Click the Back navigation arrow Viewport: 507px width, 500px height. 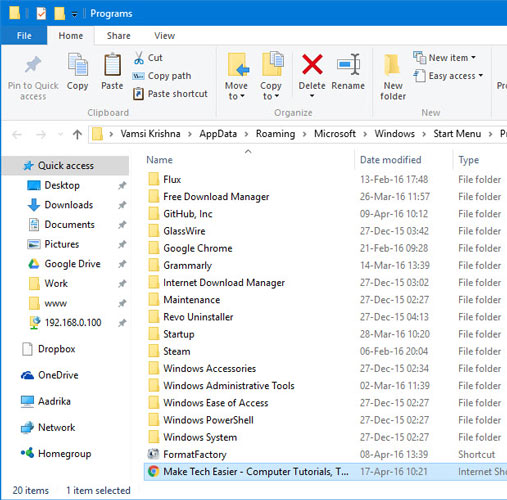(17, 135)
